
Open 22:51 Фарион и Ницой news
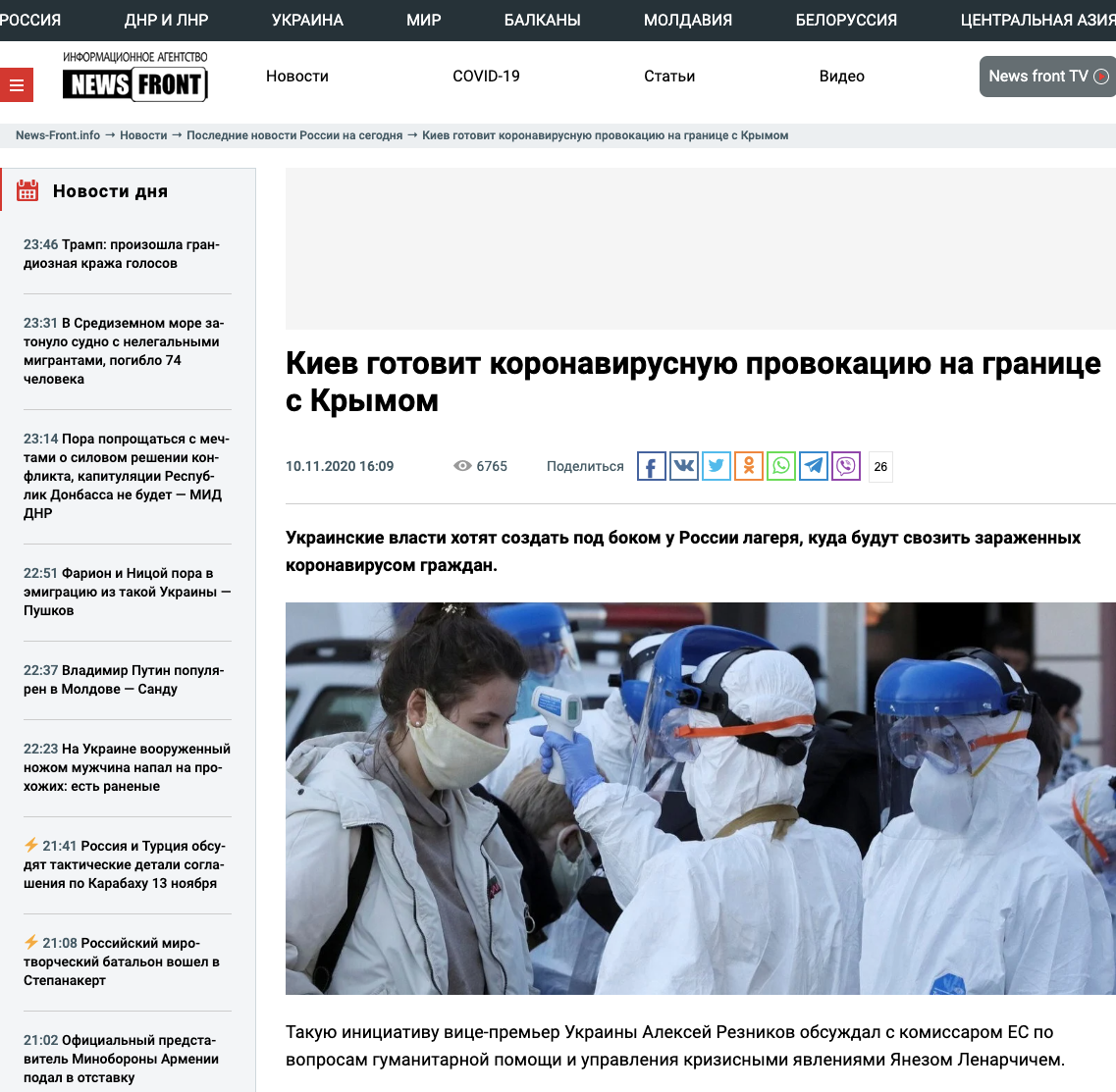(x=128, y=592)
